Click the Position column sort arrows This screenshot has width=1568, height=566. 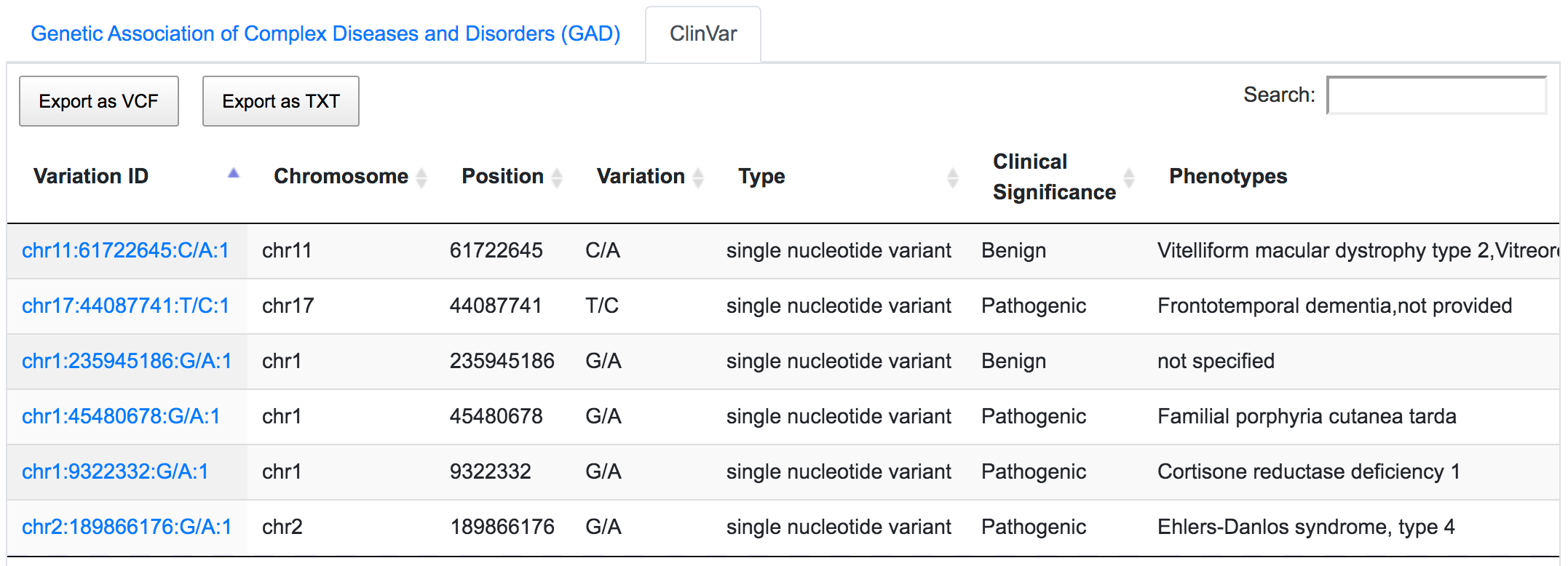557,177
